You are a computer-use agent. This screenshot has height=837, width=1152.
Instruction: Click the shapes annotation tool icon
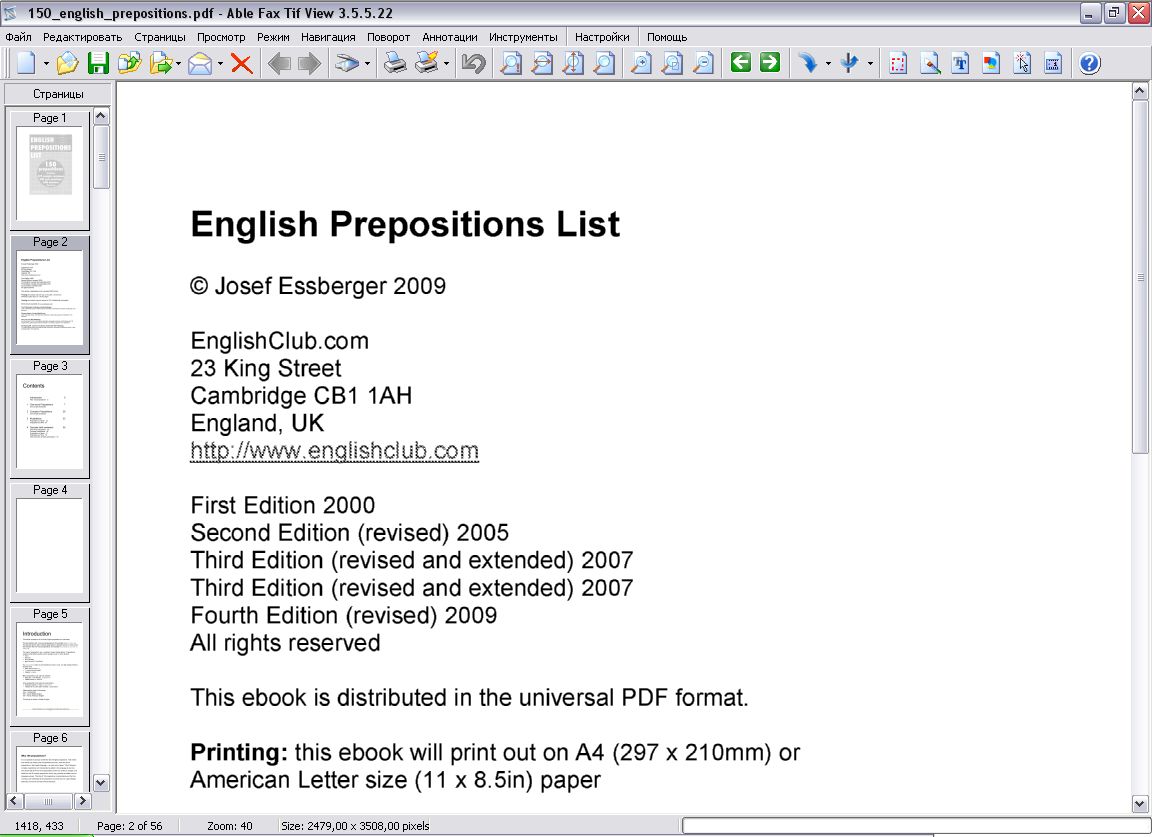990,63
